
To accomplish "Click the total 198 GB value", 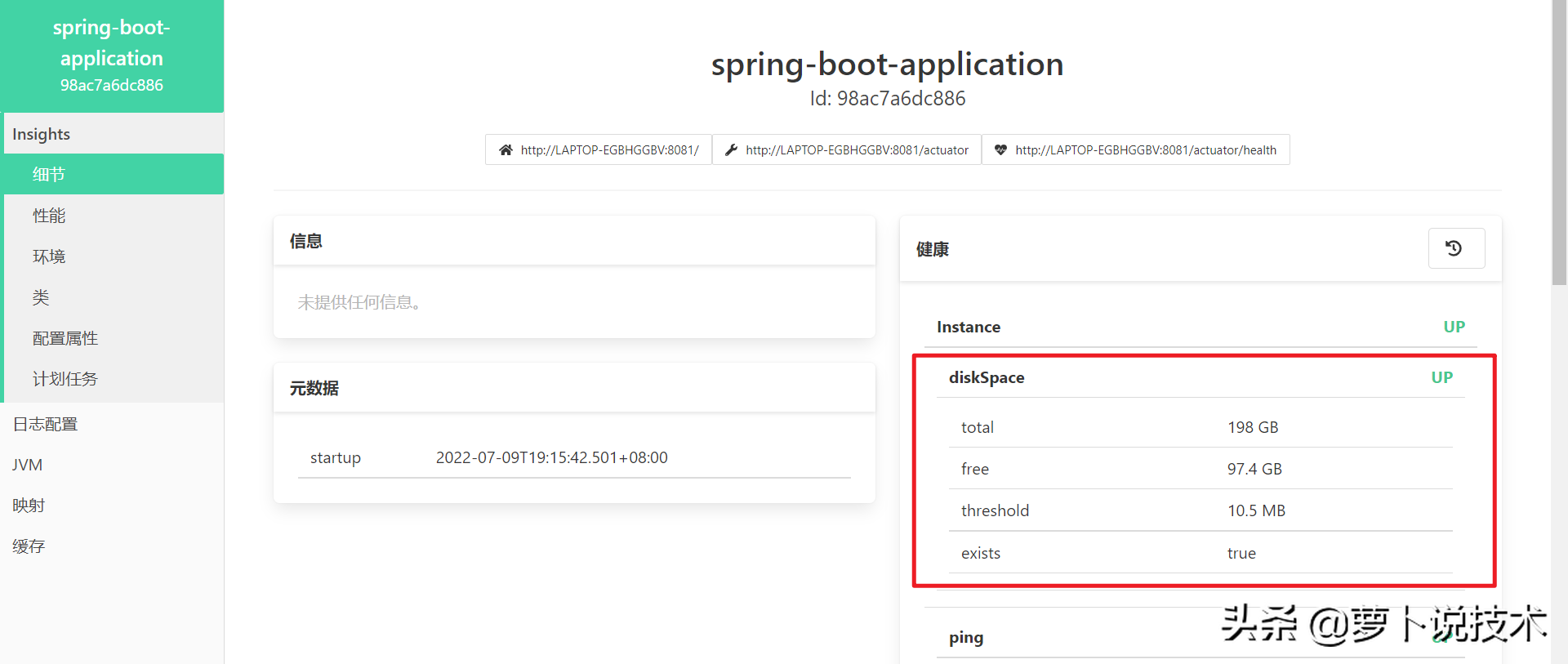I will click(1253, 427).
